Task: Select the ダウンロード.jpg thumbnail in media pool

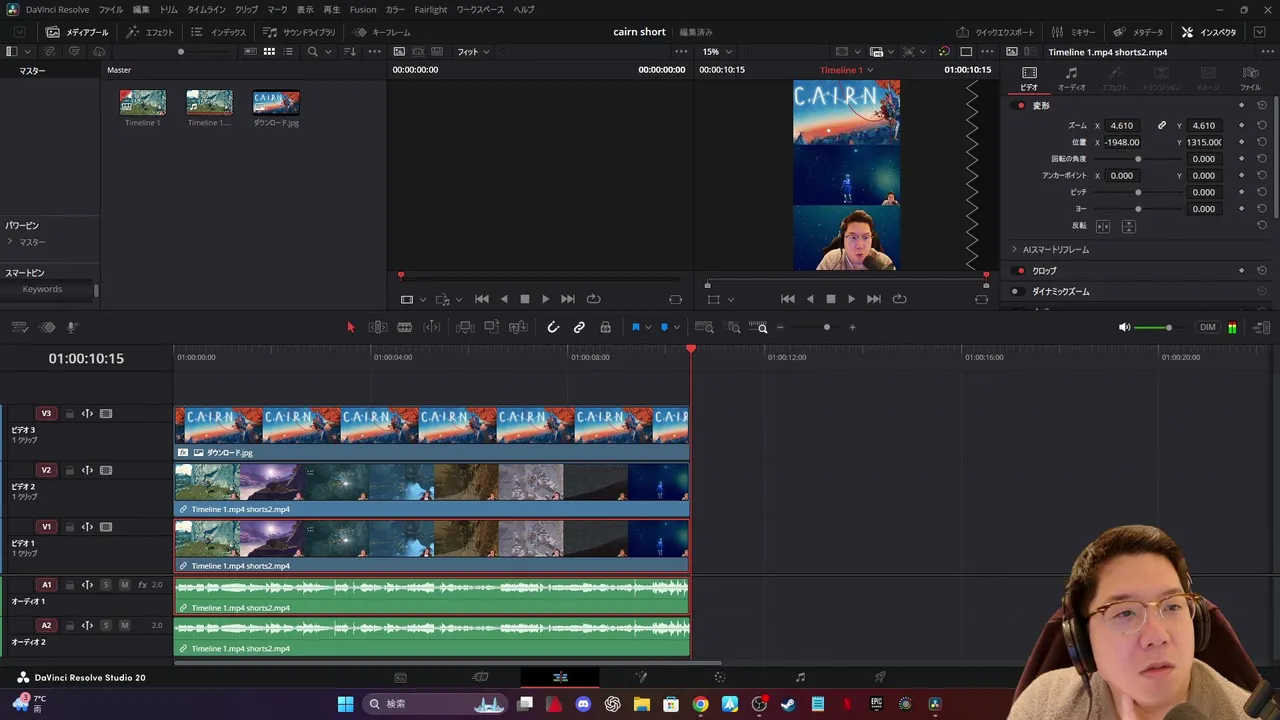Action: (276, 103)
